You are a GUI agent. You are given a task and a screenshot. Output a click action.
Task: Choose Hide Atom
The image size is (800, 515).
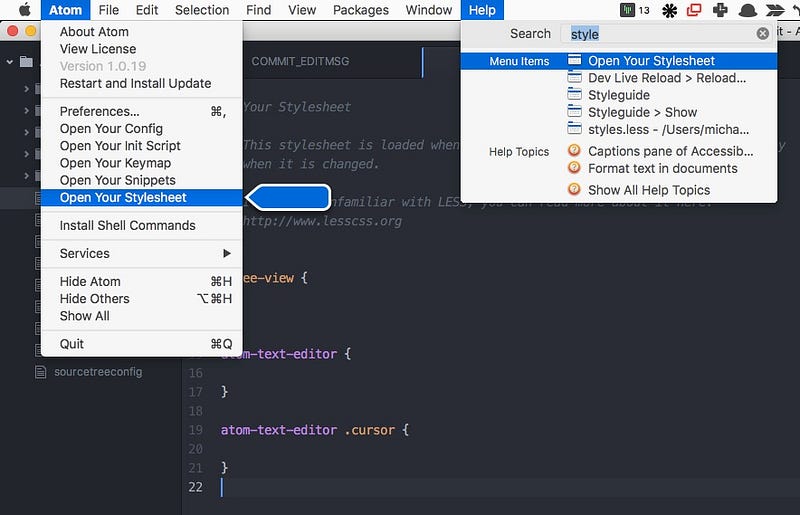click(141, 282)
